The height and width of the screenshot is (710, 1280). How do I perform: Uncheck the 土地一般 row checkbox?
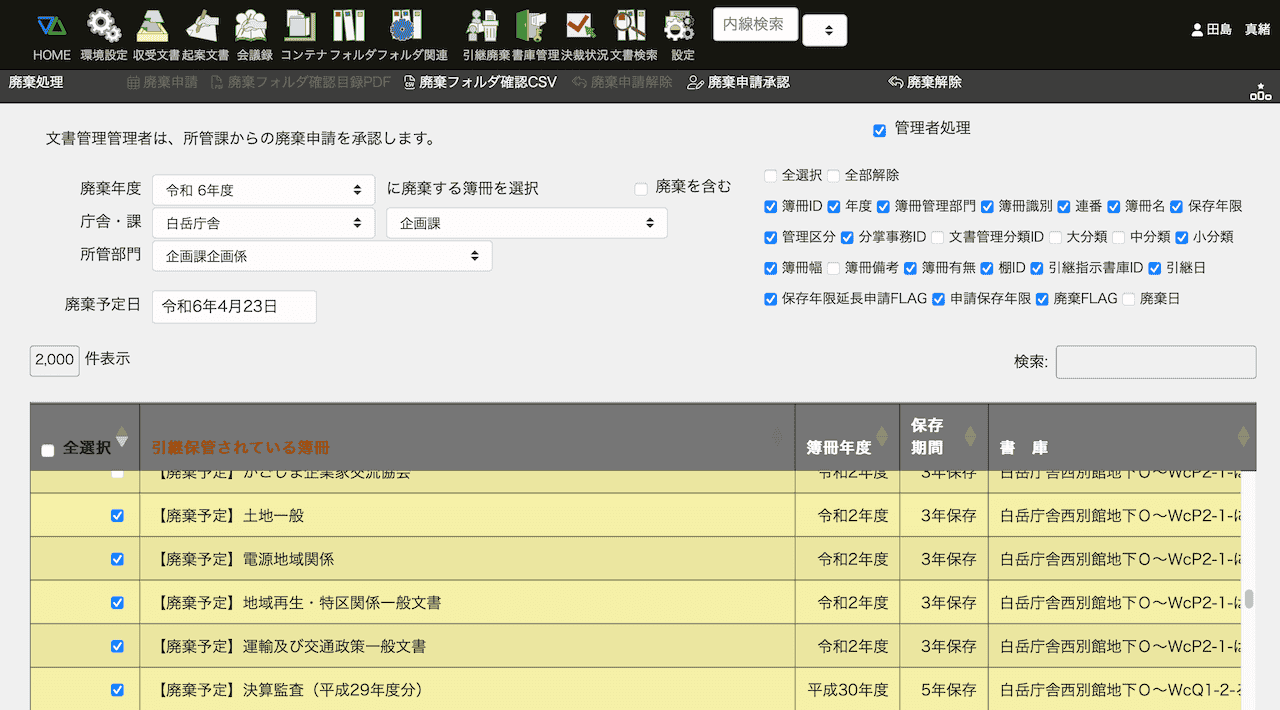117,516
